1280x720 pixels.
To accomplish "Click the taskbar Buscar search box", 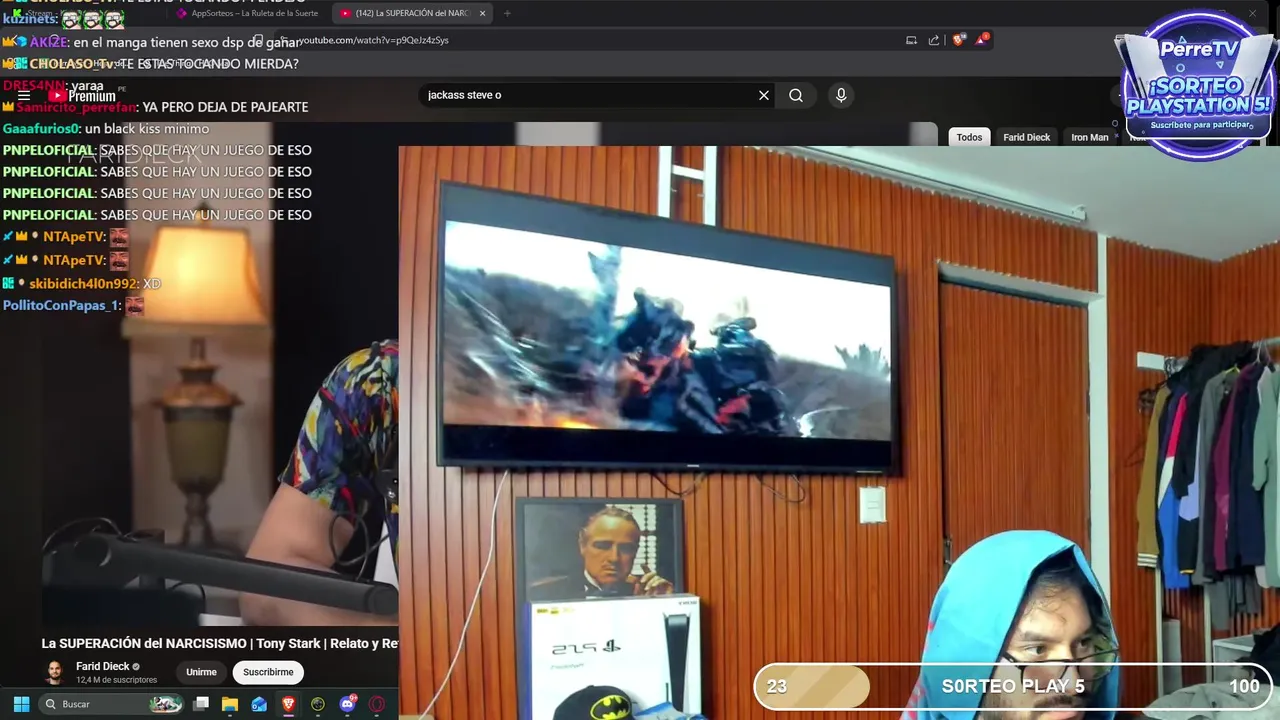I will (112, 704).
